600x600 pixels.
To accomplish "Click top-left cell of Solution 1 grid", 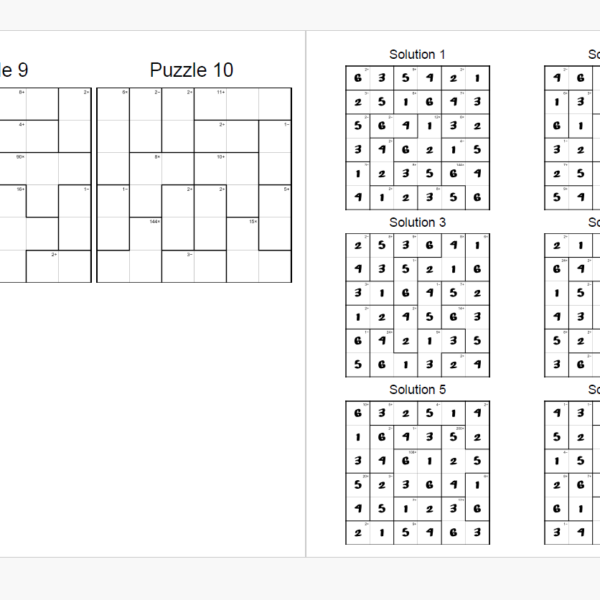I will pos(357,78).
